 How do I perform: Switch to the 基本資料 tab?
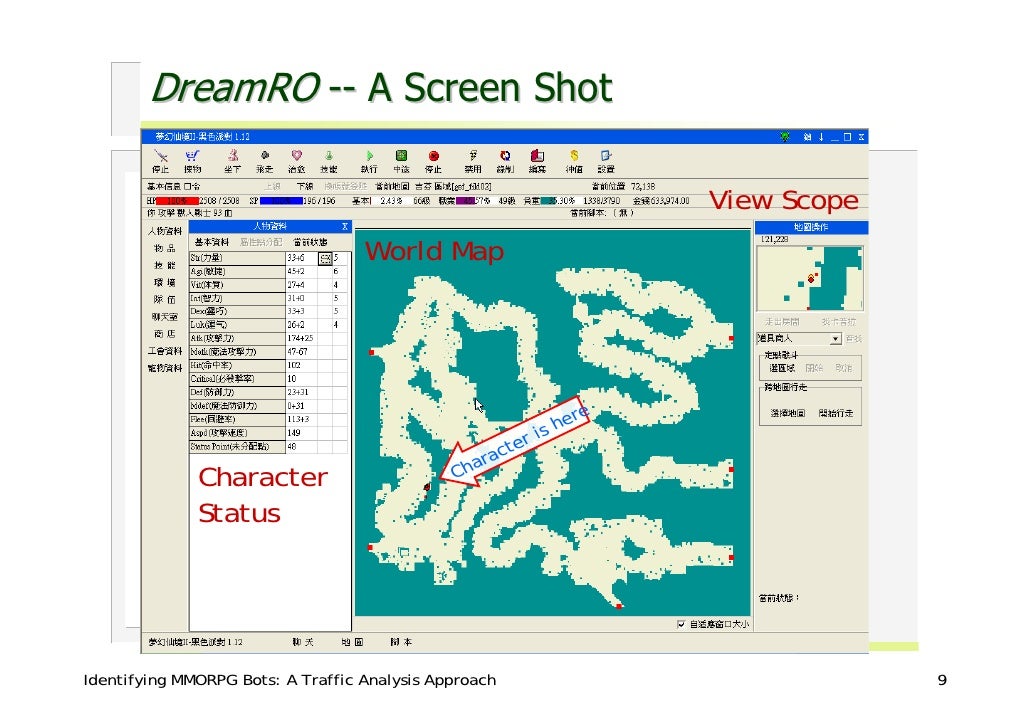point(212,242)
